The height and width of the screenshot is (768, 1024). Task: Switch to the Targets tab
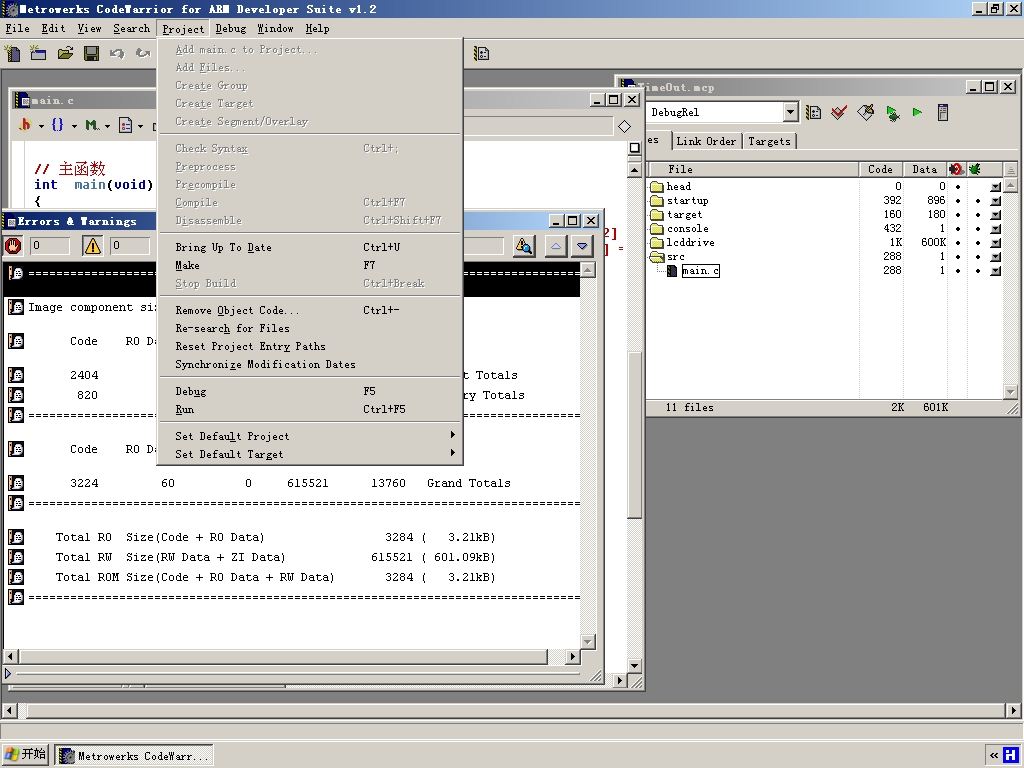point(769,141)
